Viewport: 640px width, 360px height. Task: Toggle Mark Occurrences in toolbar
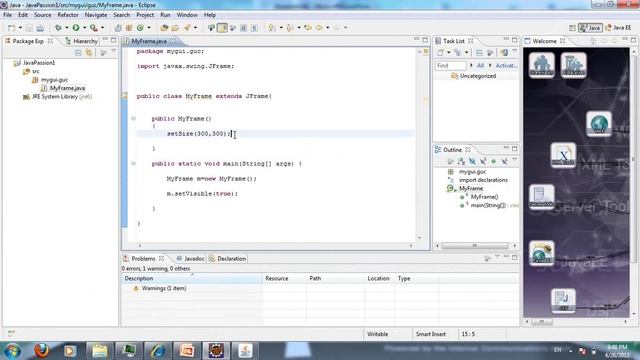pos(222,28)
